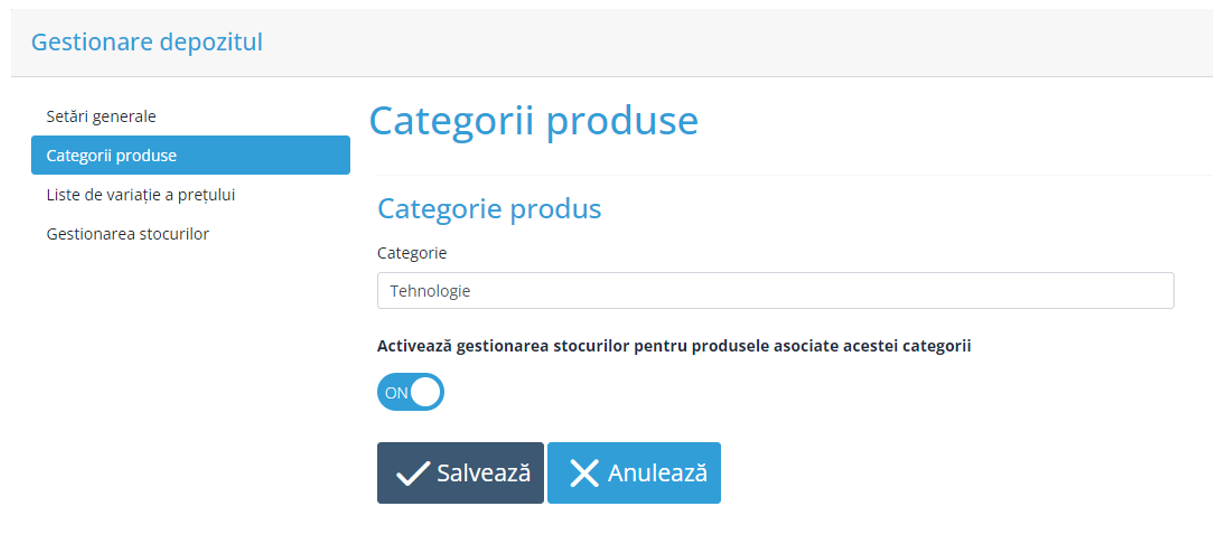The width and height of the screenshot is (1213, 547).
Task: Click the Categorie text input field
Action: click(800, 291)
